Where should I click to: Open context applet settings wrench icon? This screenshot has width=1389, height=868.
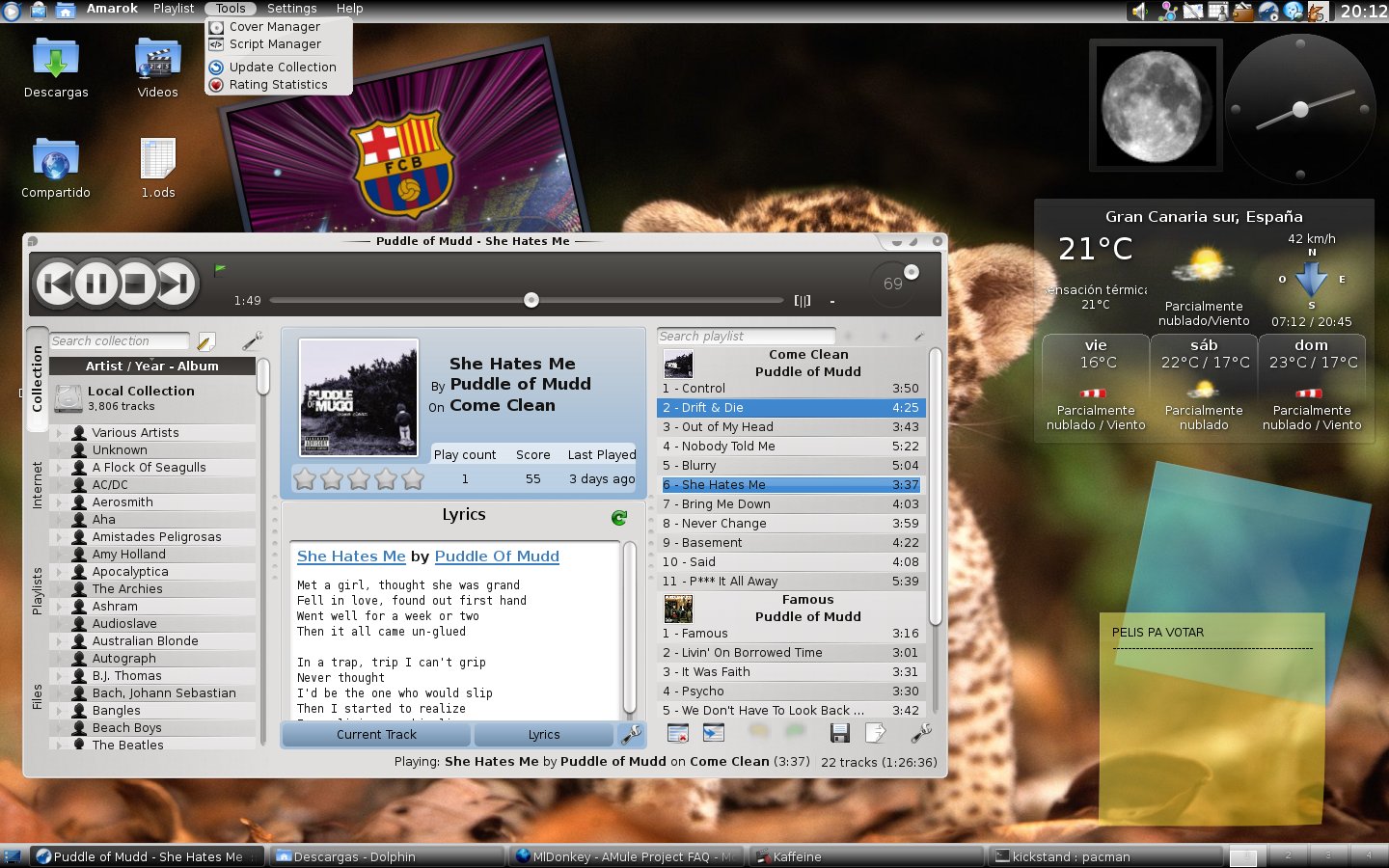[631, 735]
